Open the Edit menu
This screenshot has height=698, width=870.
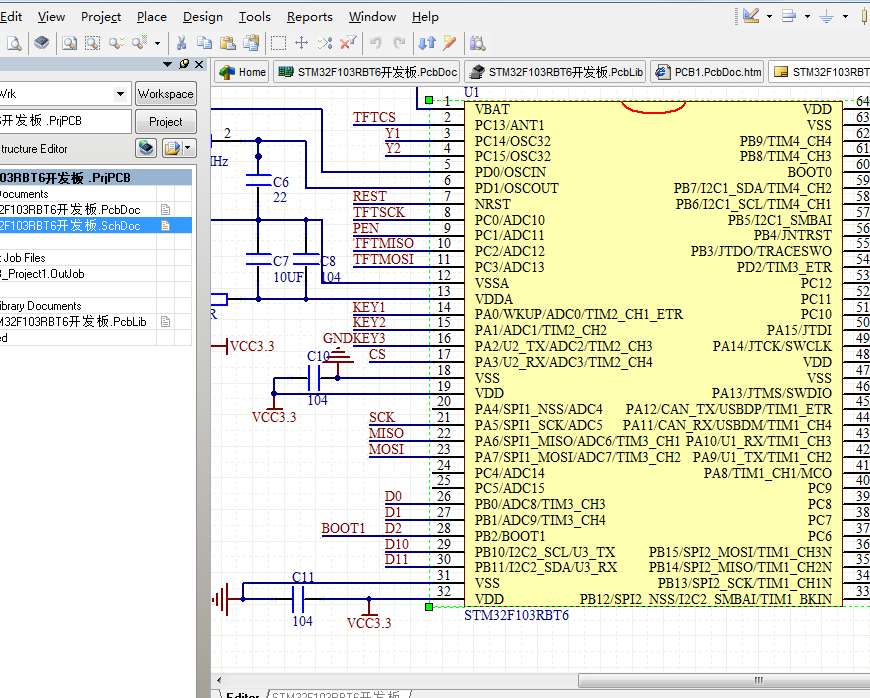11,17
